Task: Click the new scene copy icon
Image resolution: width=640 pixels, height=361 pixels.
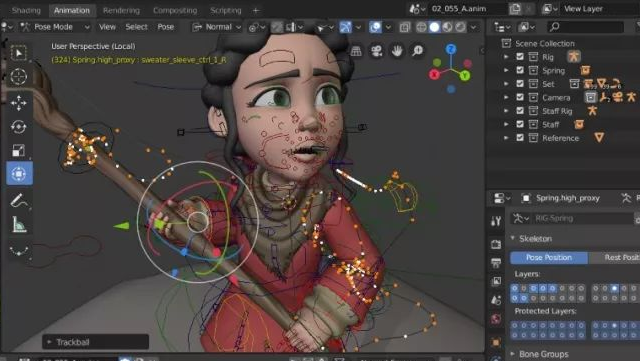Action: point(515,9)
